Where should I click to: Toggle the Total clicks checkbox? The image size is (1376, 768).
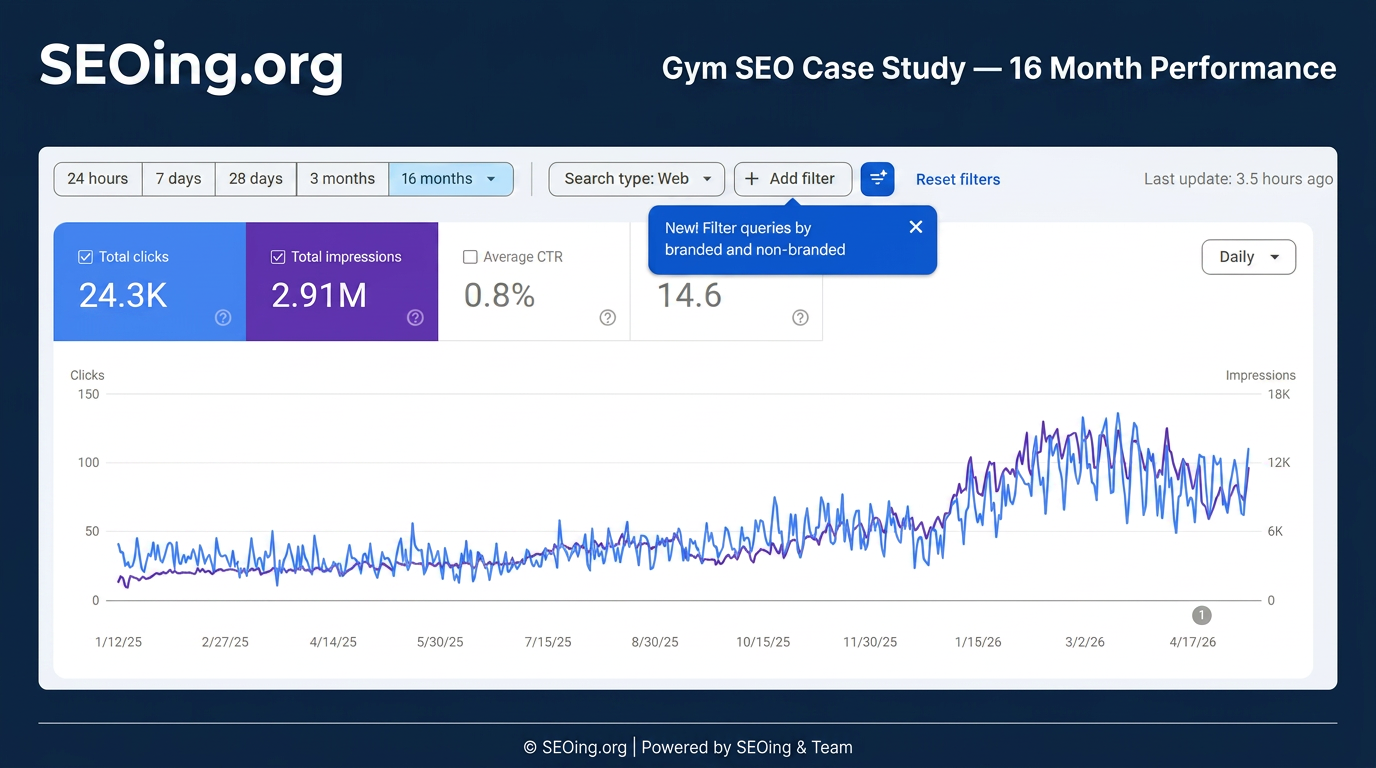click(x=85, y=257)
